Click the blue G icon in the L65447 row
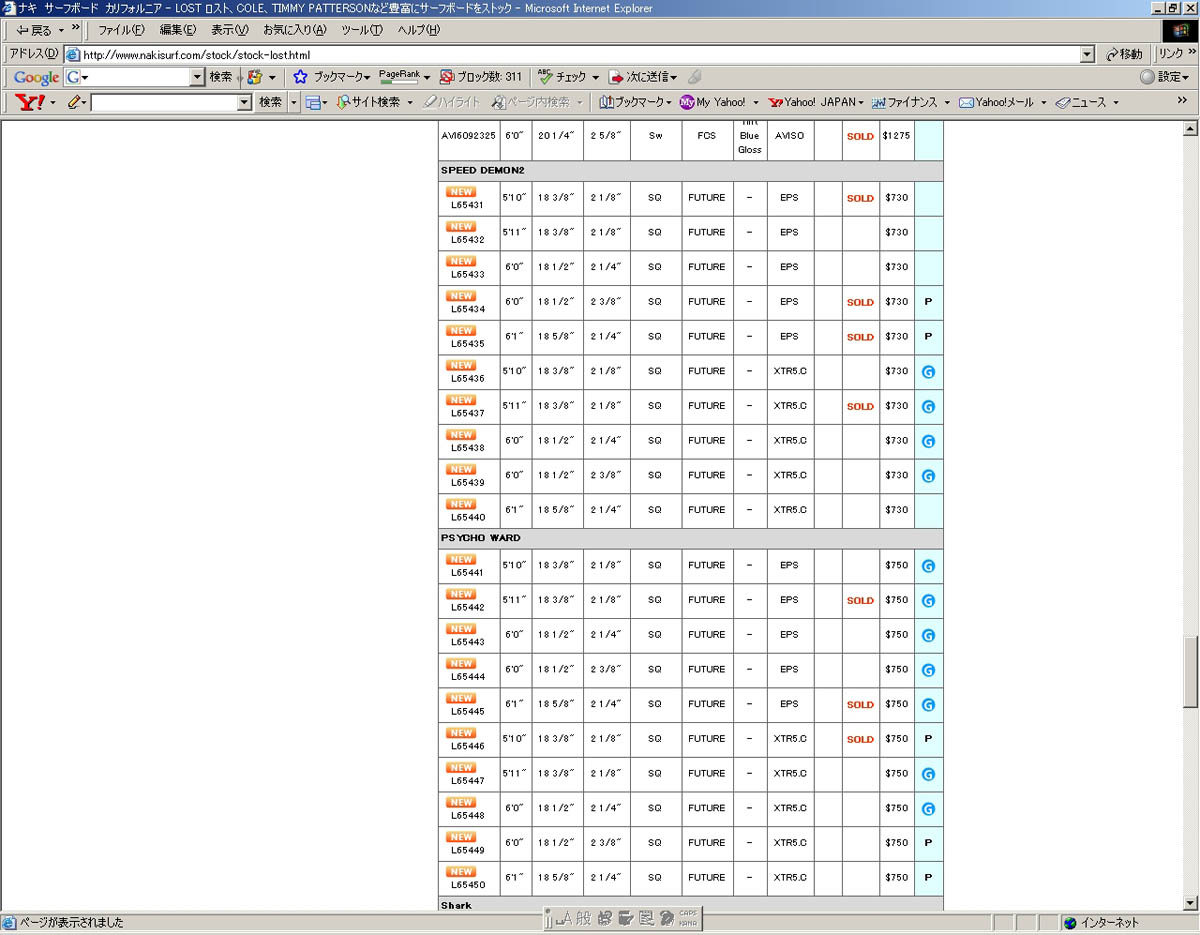Screen dimensions: 1200x935 928,774
